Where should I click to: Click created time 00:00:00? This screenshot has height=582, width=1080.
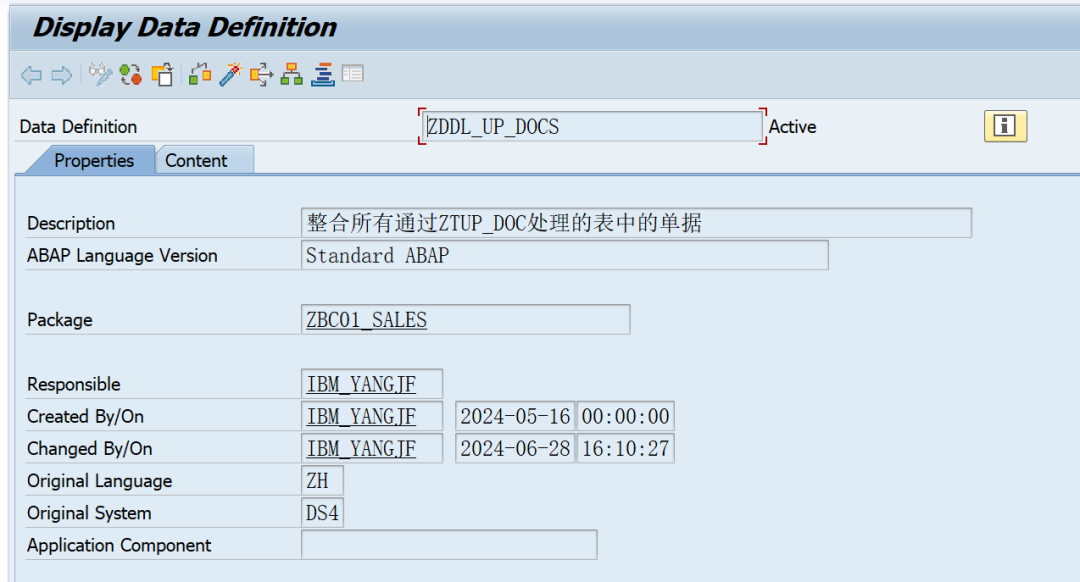click(625, 417)
